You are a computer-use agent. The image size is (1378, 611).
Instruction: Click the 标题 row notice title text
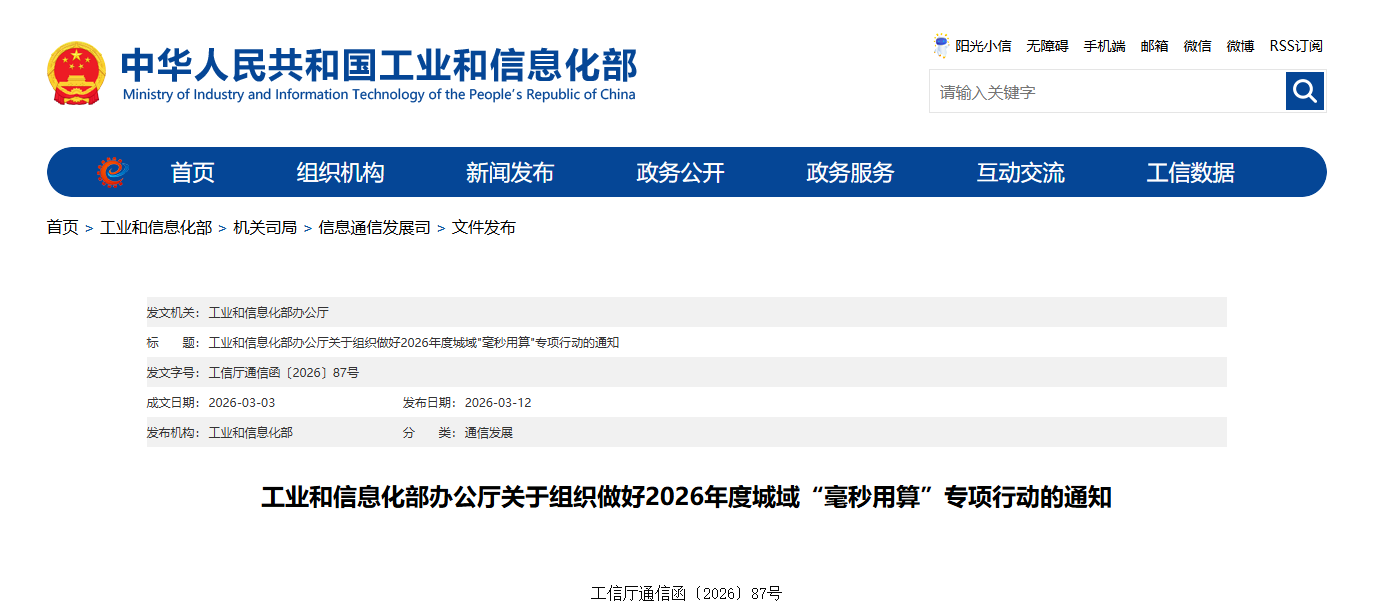tap(414, 342)
